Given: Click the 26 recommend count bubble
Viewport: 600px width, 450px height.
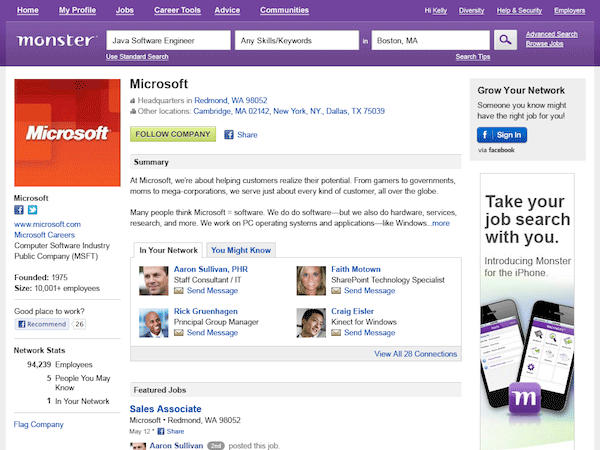Looking at the screenshot, I should [79, 324].
